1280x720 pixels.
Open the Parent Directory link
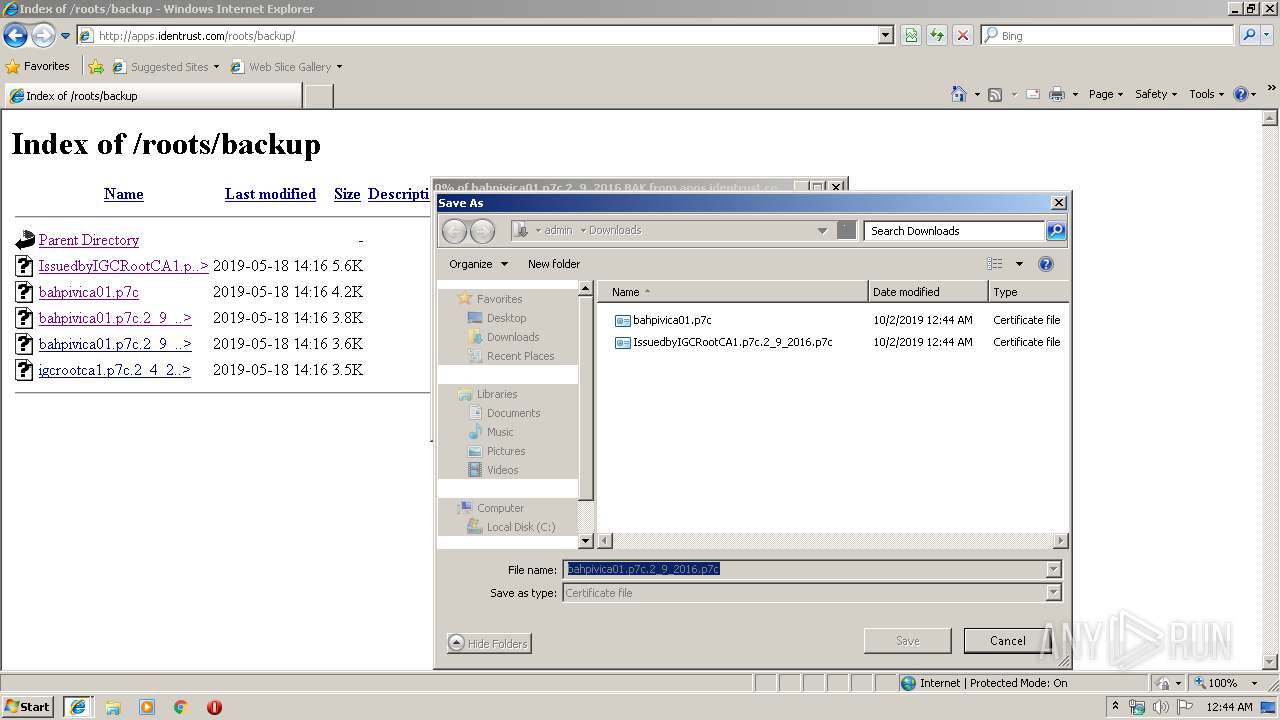click(89, 240)
